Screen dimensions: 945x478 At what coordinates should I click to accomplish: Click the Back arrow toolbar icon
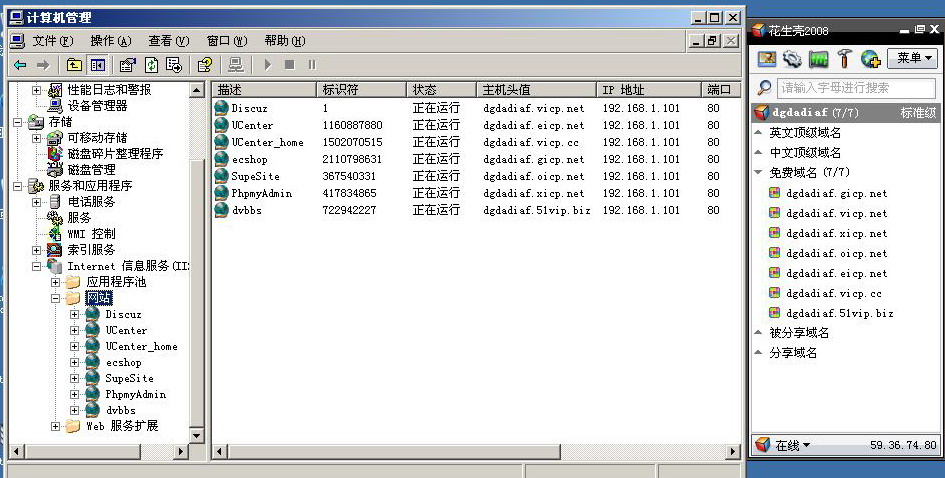point(20,64)
